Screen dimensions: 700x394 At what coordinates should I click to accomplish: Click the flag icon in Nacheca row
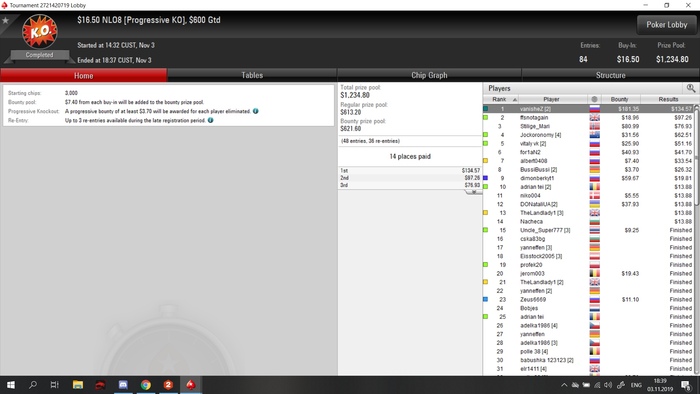[x=595, y=221]
